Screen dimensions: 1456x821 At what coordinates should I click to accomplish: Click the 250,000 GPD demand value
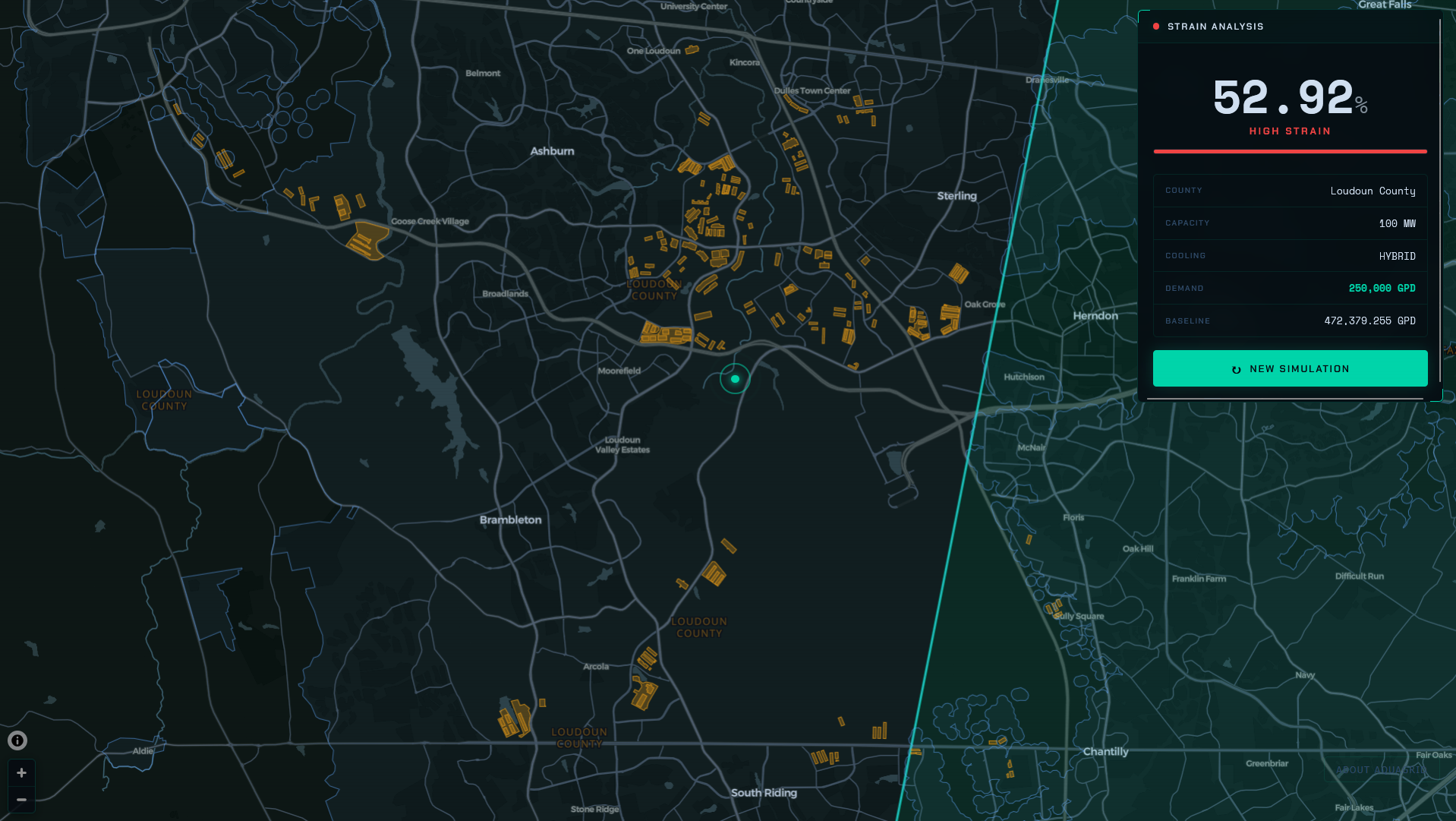[1382, 288]
